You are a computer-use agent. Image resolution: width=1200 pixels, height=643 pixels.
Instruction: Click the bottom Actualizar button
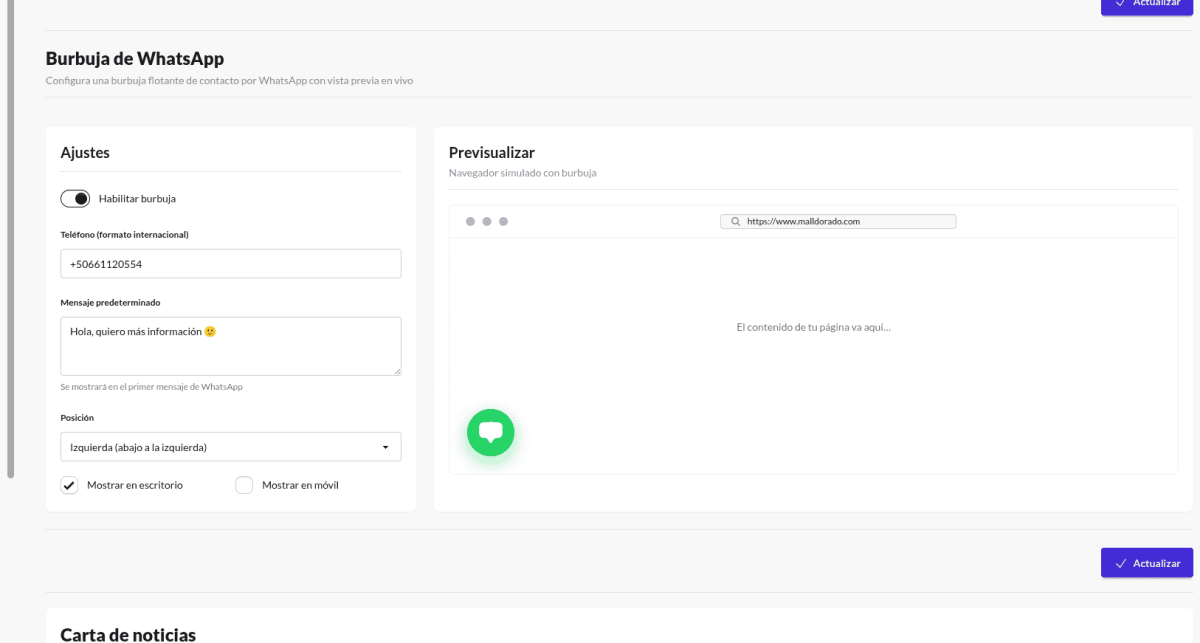click(x=1146, y=562)
